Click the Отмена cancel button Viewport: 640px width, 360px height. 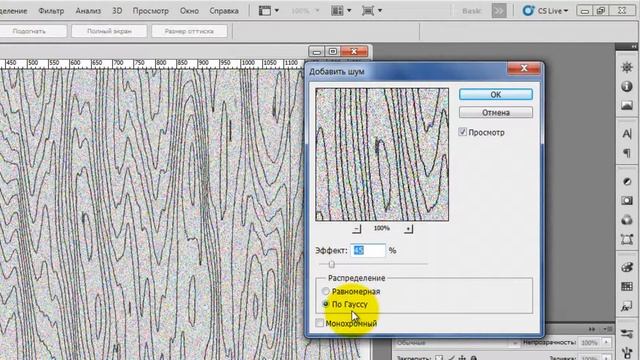click(x=496, y=112)
